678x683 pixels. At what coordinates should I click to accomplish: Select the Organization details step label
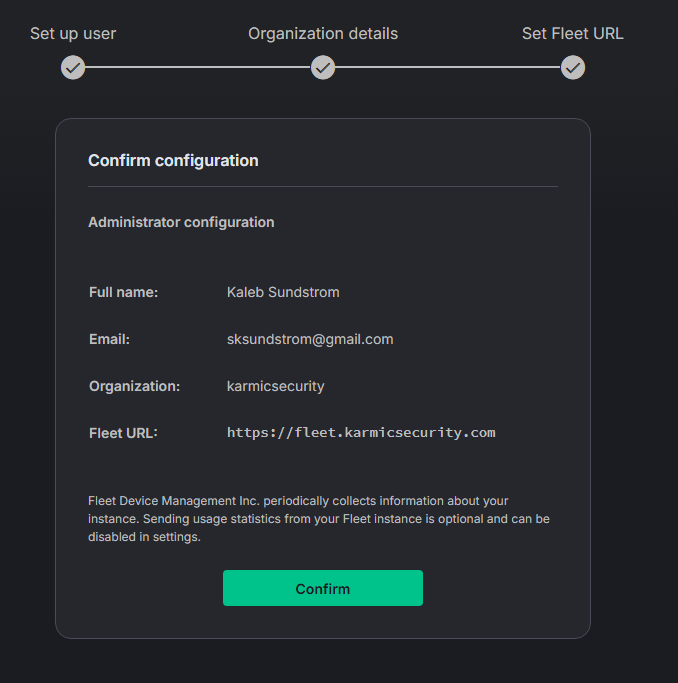(323, 34)
